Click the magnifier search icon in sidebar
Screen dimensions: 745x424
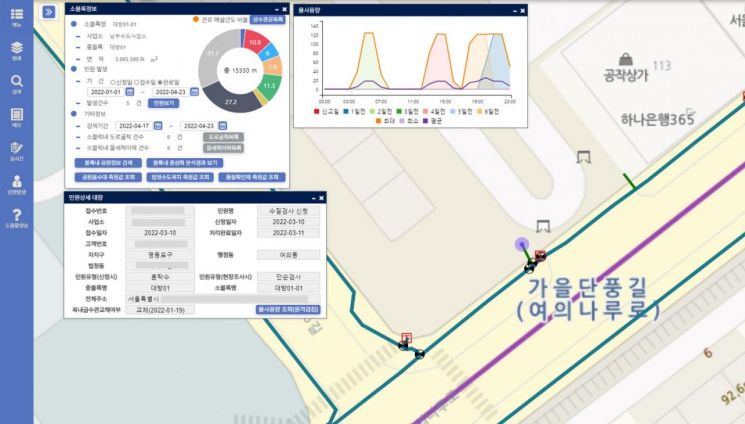[16, 83]
